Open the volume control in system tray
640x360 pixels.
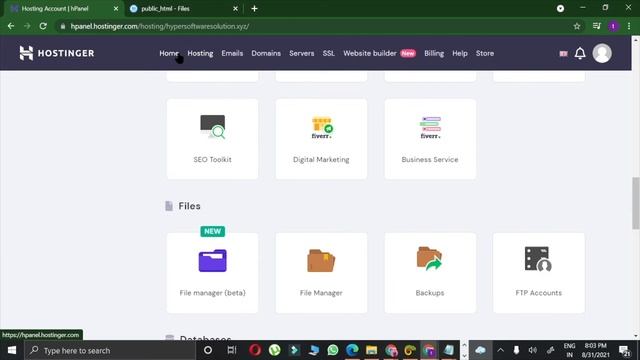tap(533, 350)
